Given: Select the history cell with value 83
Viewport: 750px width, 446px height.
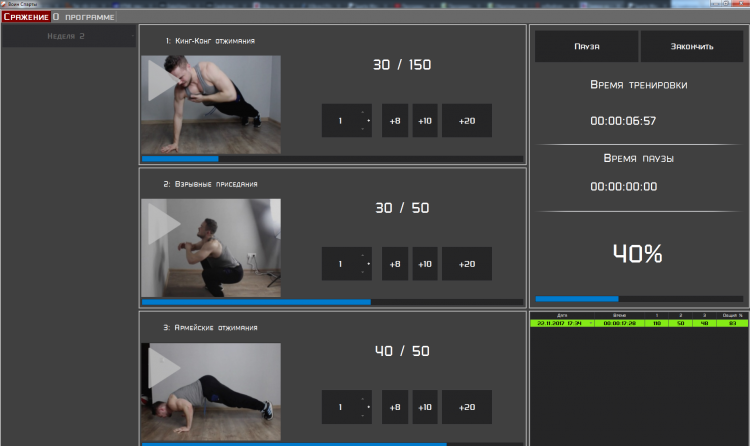Looking at the screenshot, I should [732, 323].
